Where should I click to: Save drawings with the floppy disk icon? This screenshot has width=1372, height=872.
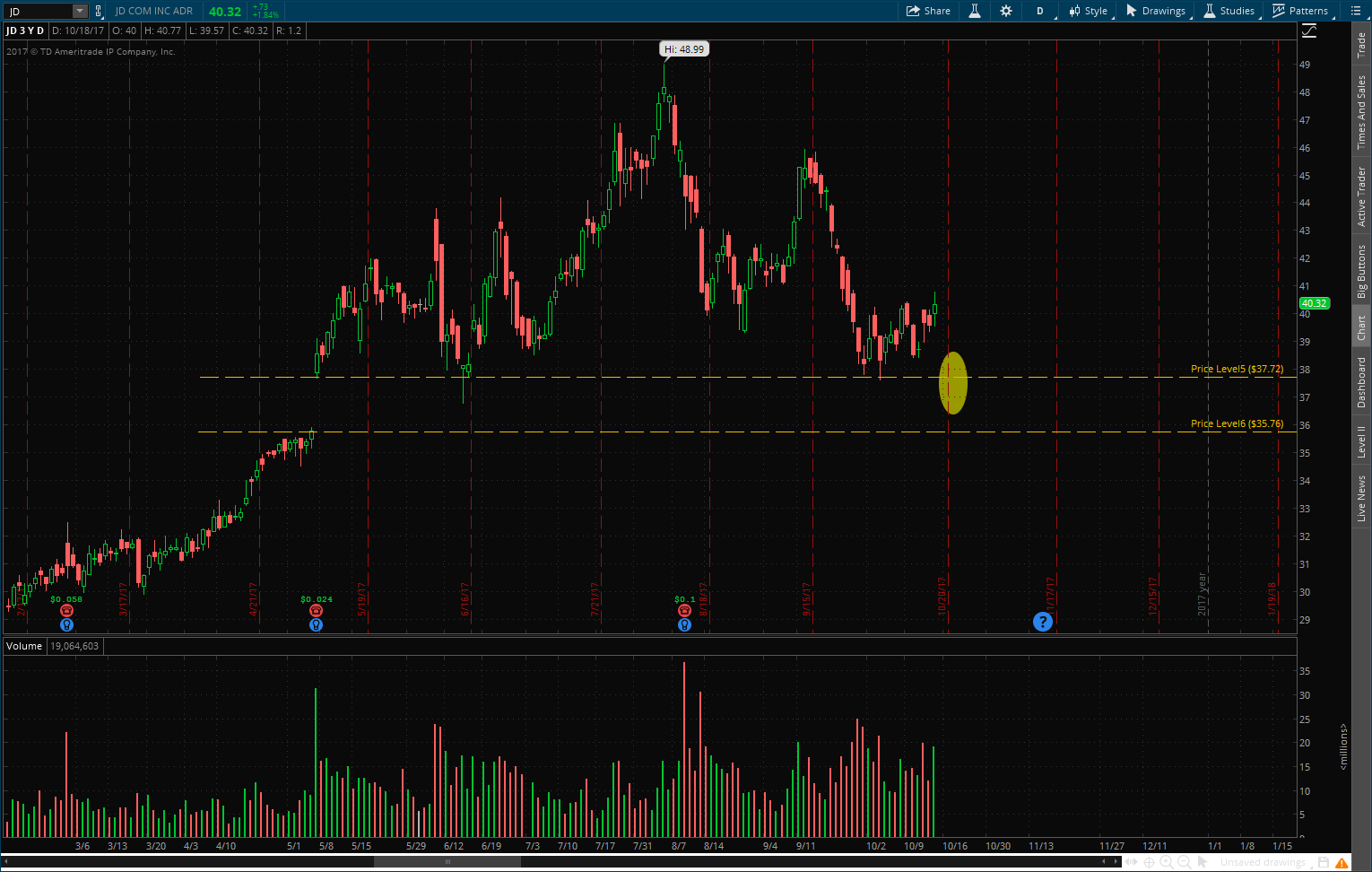point(1324,862)
